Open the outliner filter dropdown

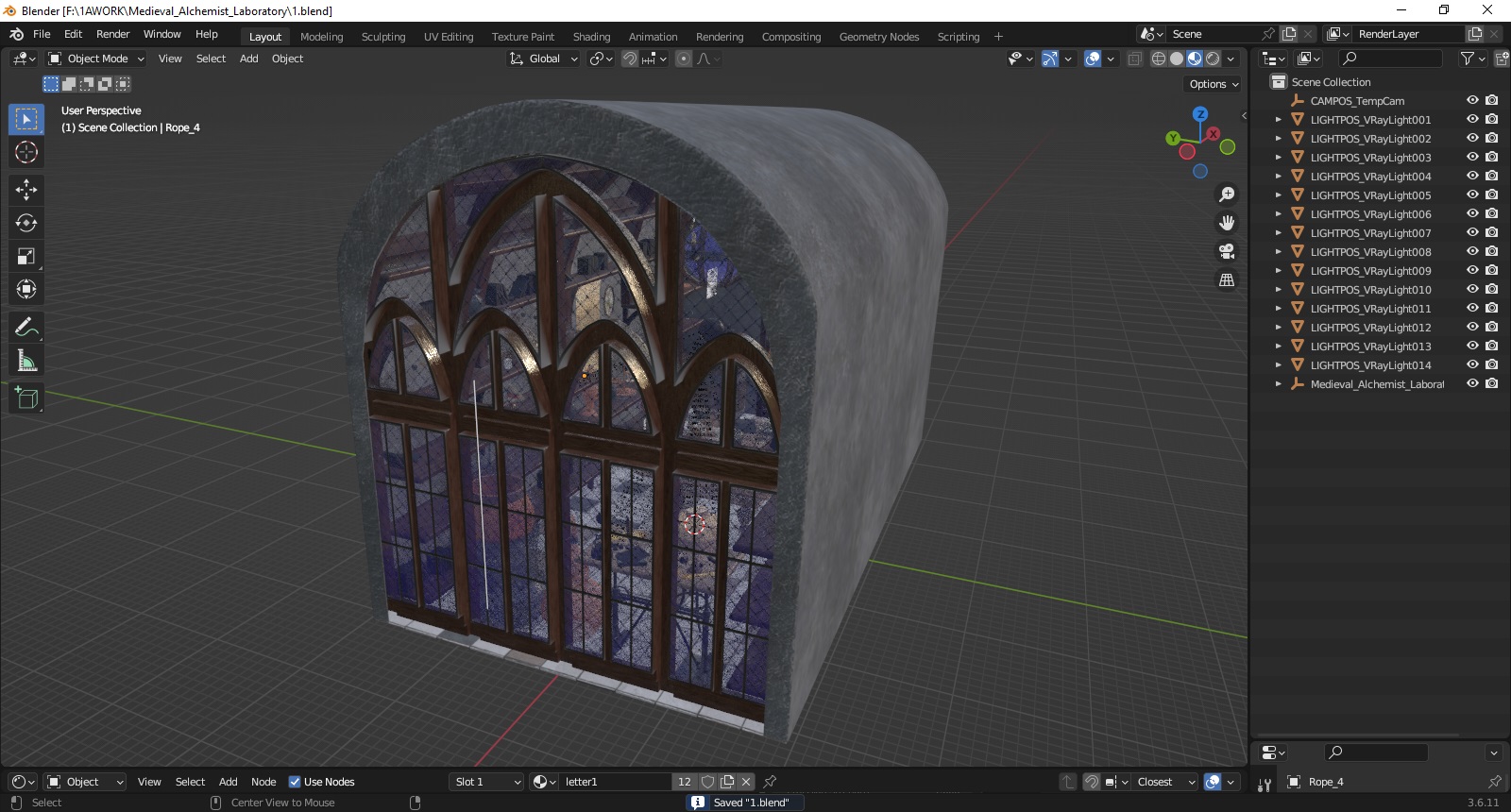1473,59
